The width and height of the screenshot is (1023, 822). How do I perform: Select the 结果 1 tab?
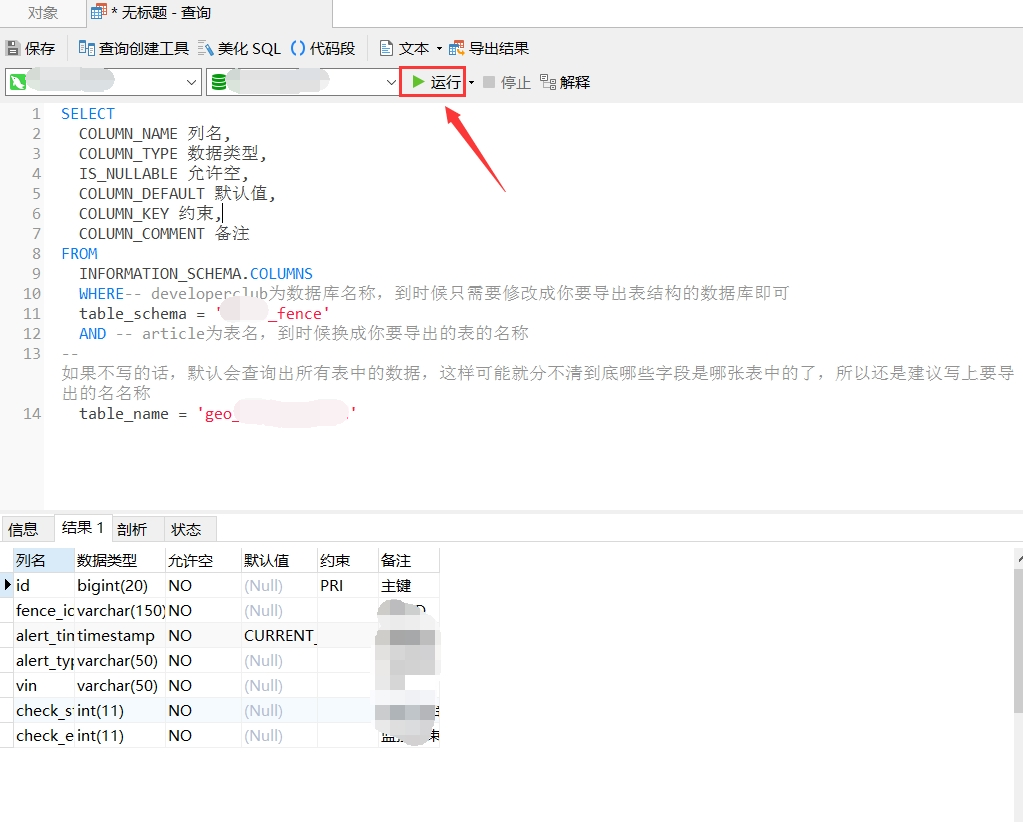point(83,528)
